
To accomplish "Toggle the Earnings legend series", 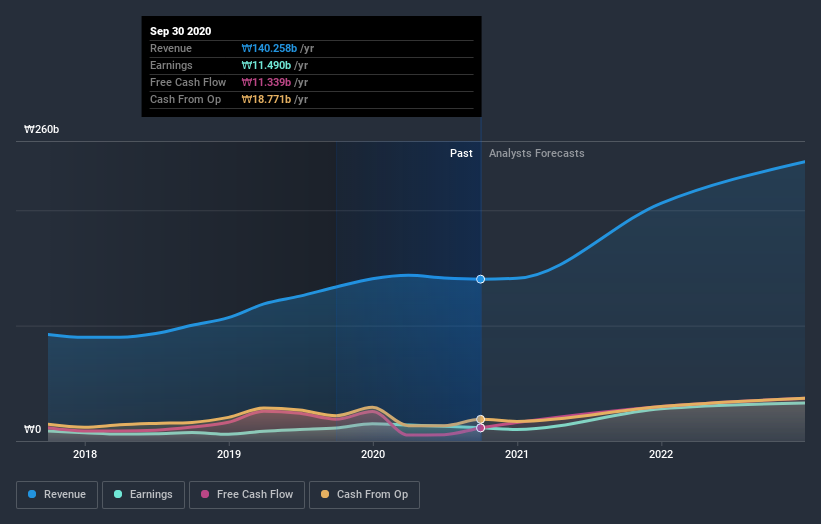I will click(143, 495).
